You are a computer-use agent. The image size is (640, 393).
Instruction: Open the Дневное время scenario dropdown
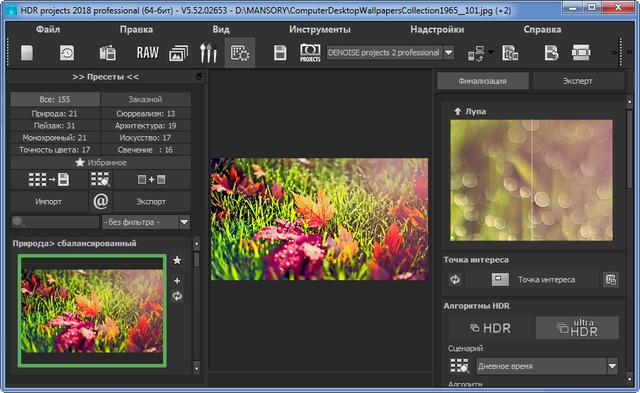(x=612, y=366)
